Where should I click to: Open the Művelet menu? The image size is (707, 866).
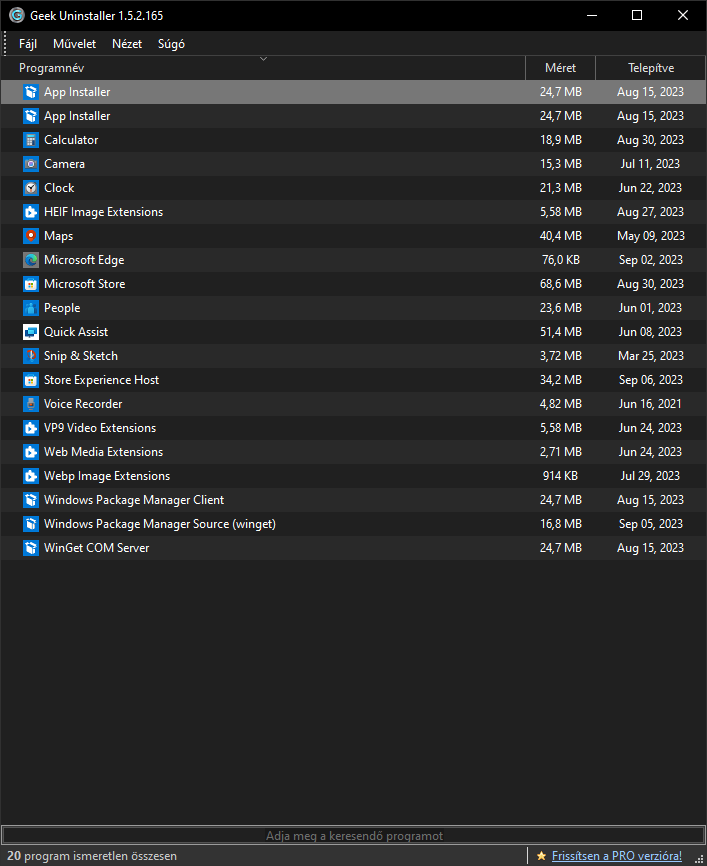(x=74, y=44)
